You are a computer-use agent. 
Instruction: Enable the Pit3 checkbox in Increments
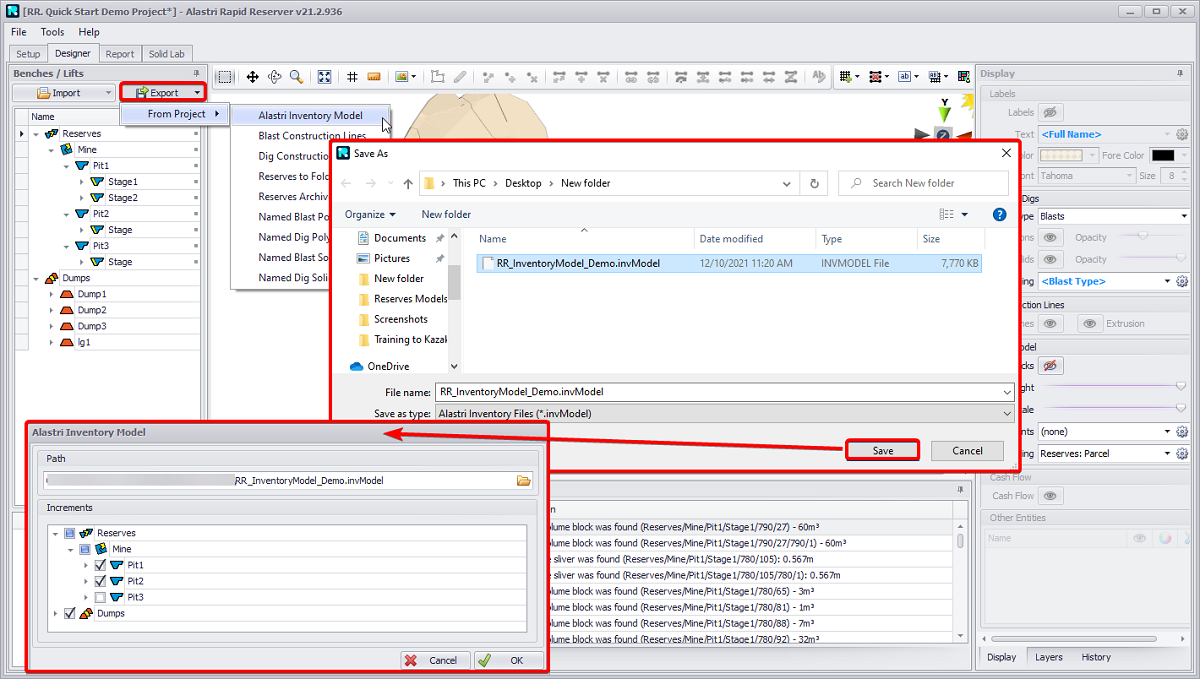click(x=100, y=597)
